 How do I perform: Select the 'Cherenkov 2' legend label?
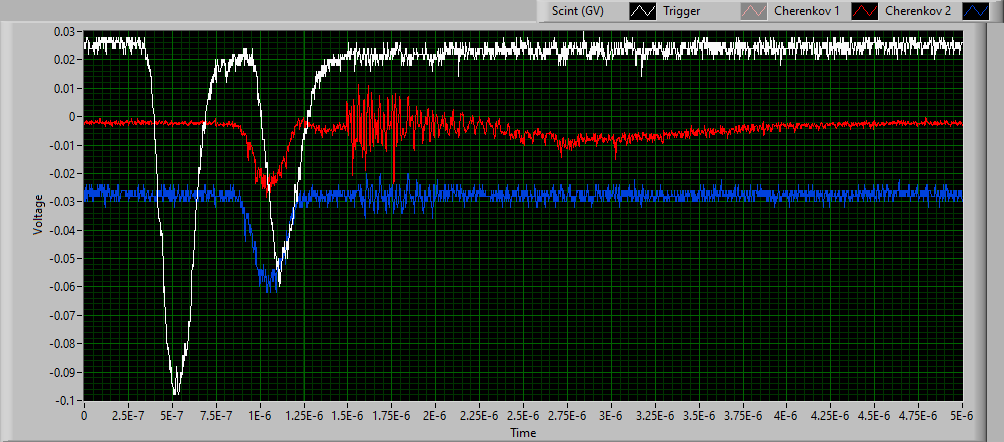tap(920, 12)
